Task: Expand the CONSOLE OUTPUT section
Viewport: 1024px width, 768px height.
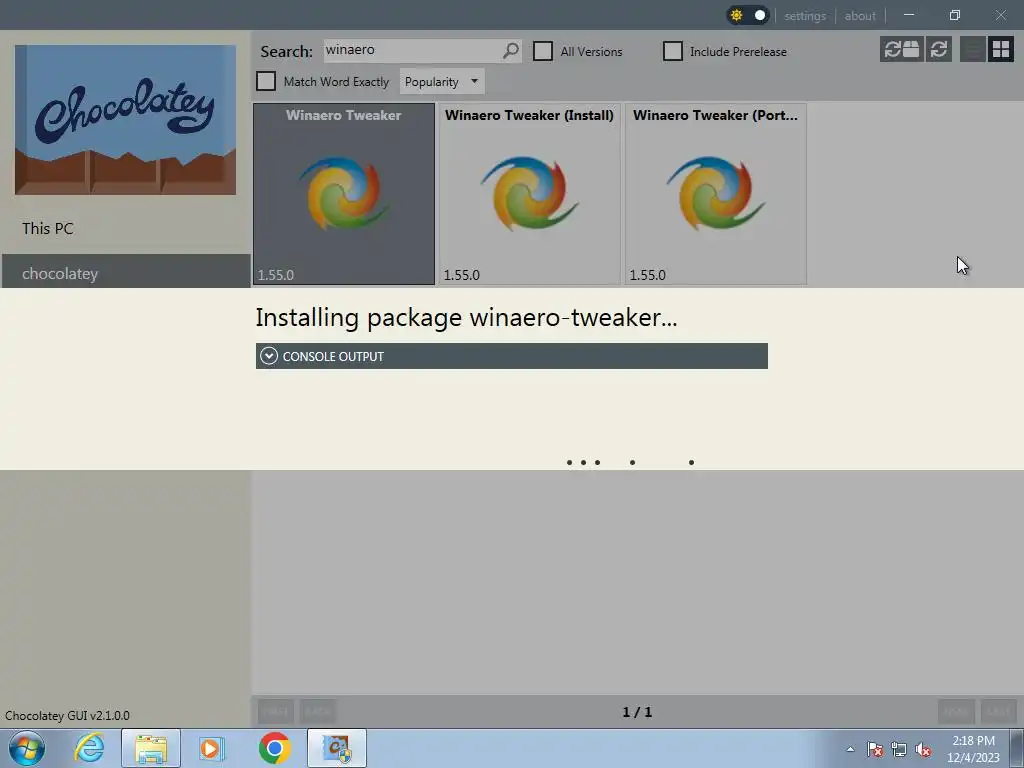Action: (x=512, y=356)
